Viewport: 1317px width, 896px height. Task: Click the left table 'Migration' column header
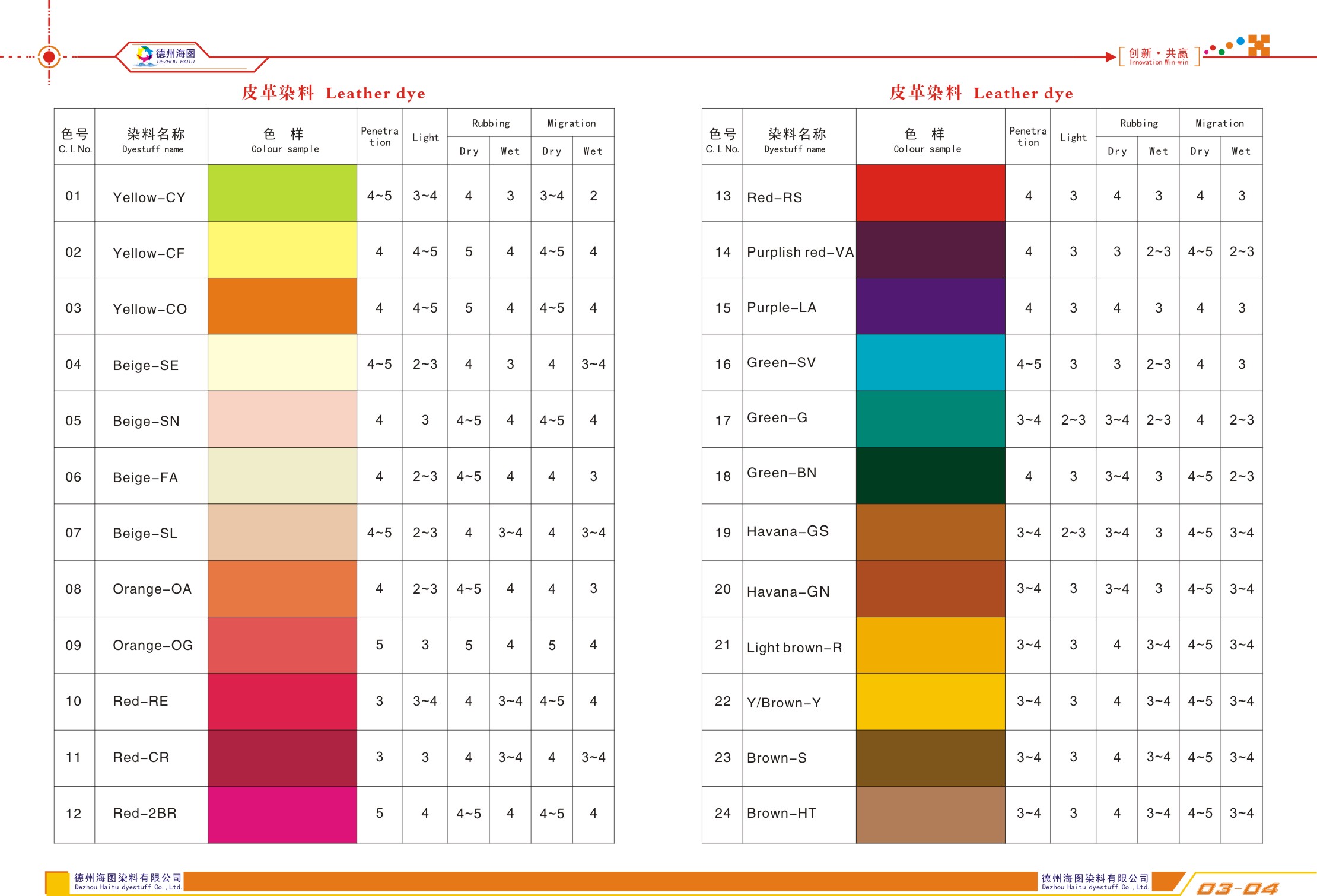[571, 123]
